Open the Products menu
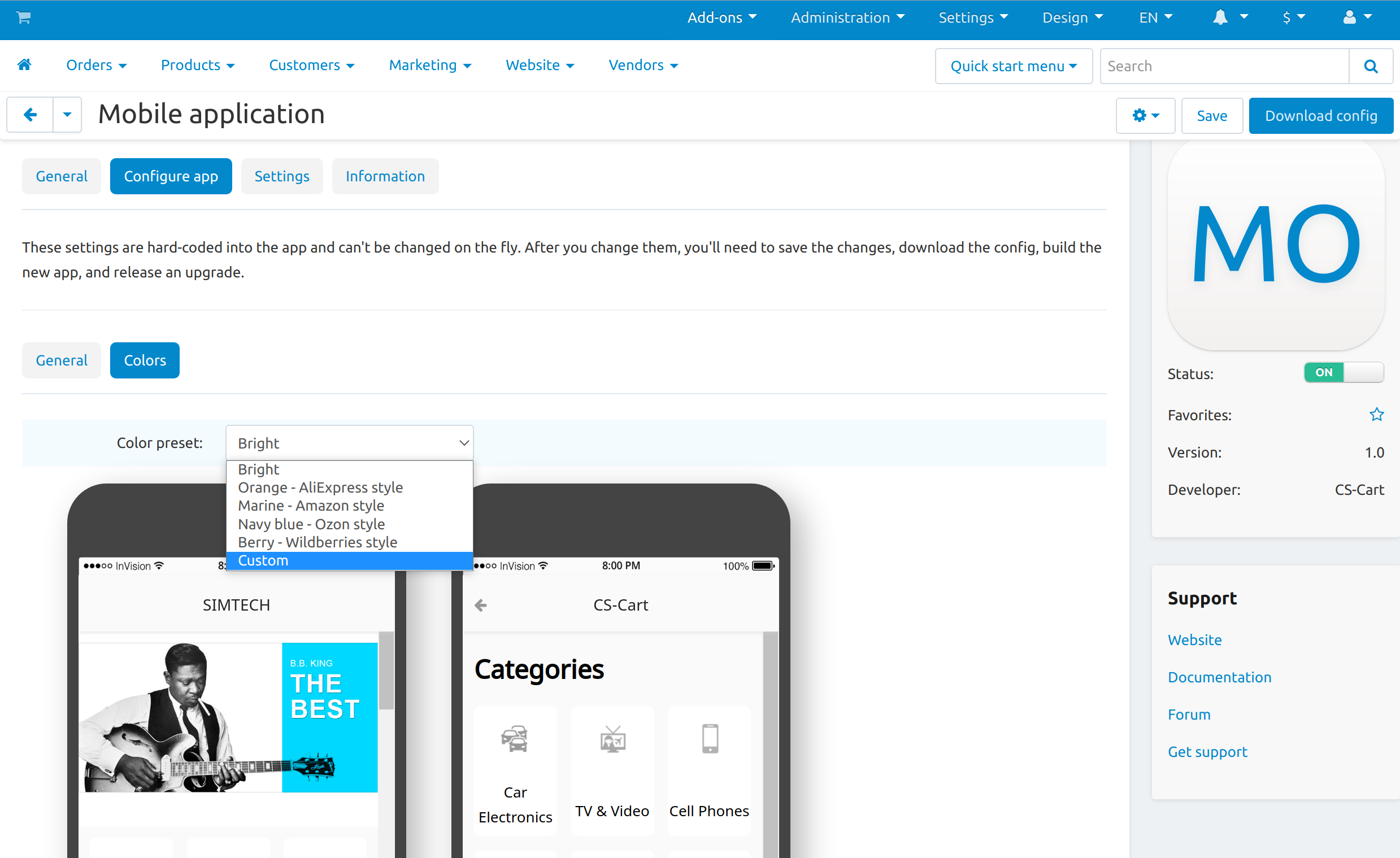 (197, 66)
